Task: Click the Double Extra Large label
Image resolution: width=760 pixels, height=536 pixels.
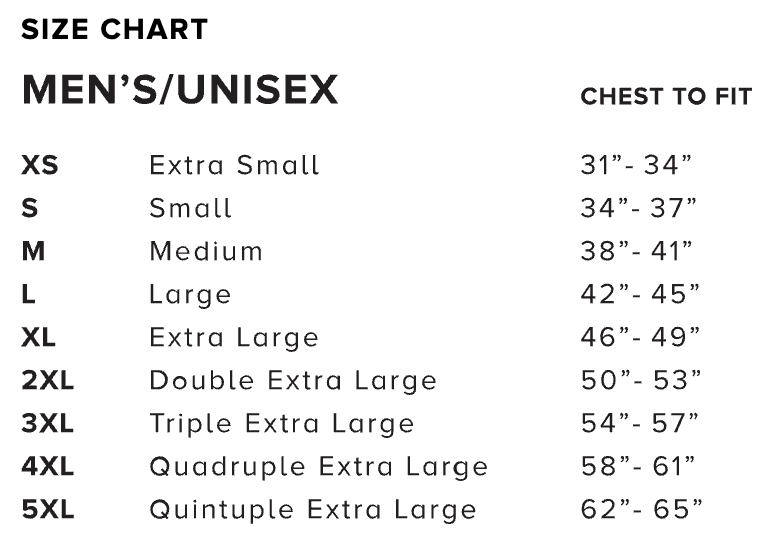Action: coord(293,381)
